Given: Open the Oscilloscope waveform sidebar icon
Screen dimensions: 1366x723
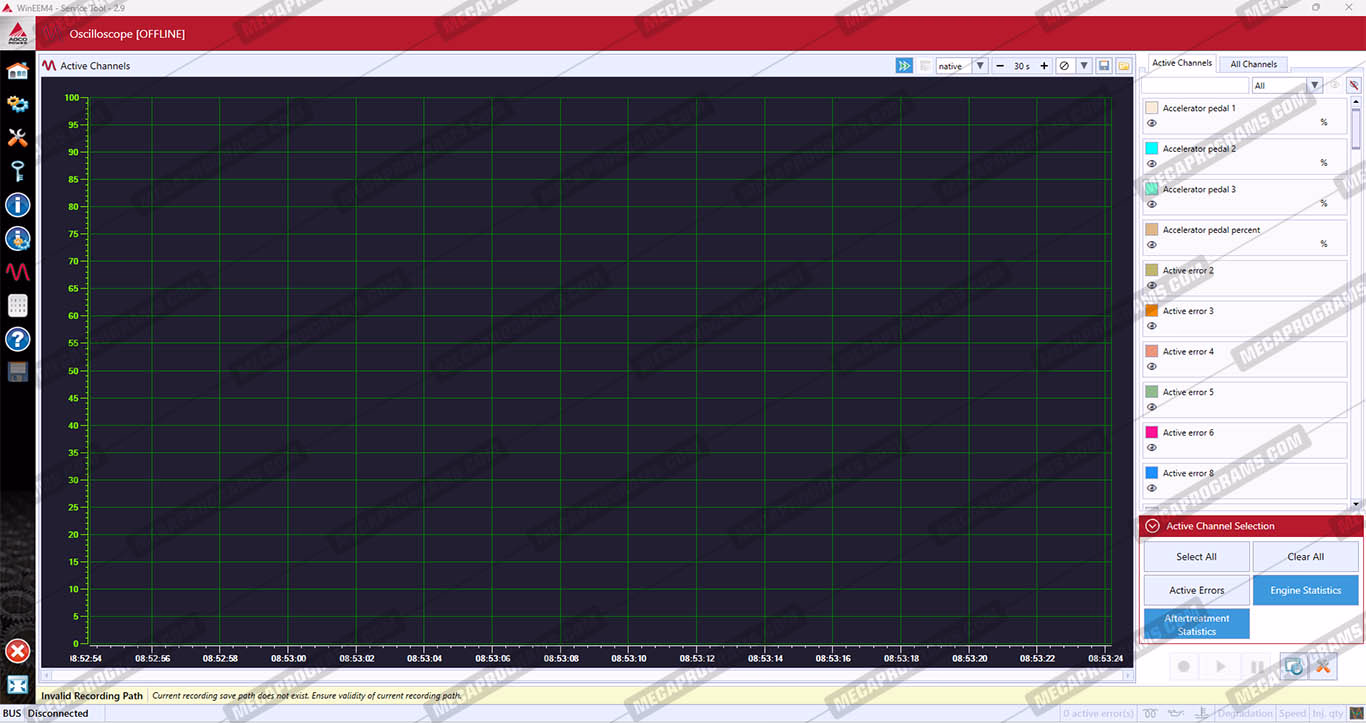Looking at the screenshot, I should (17, 272).
